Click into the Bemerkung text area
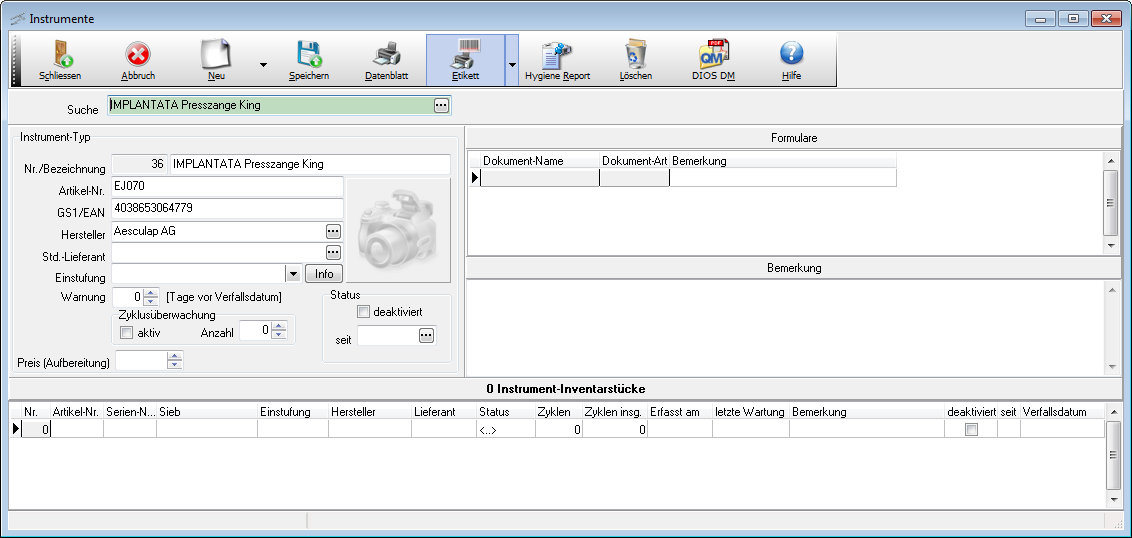The height and width of the screenshot is (538, 1132). [x=785, y=326]
